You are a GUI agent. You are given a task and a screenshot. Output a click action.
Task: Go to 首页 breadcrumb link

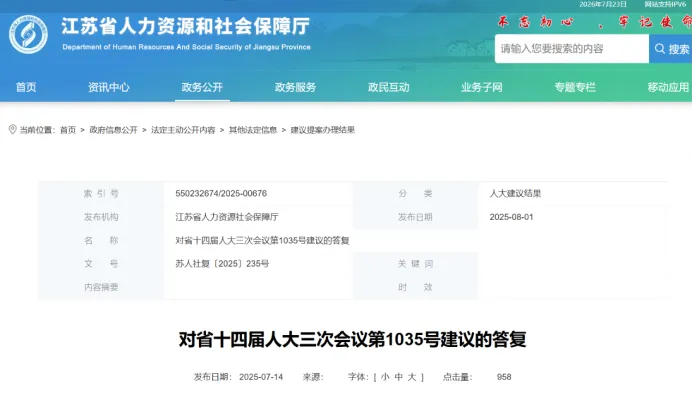68,130
